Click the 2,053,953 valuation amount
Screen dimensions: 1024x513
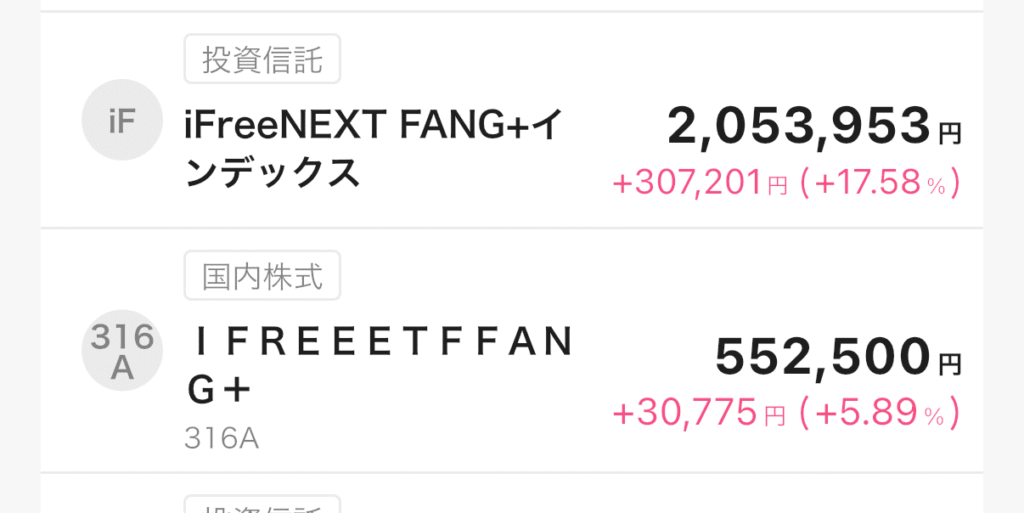[799, 127]
